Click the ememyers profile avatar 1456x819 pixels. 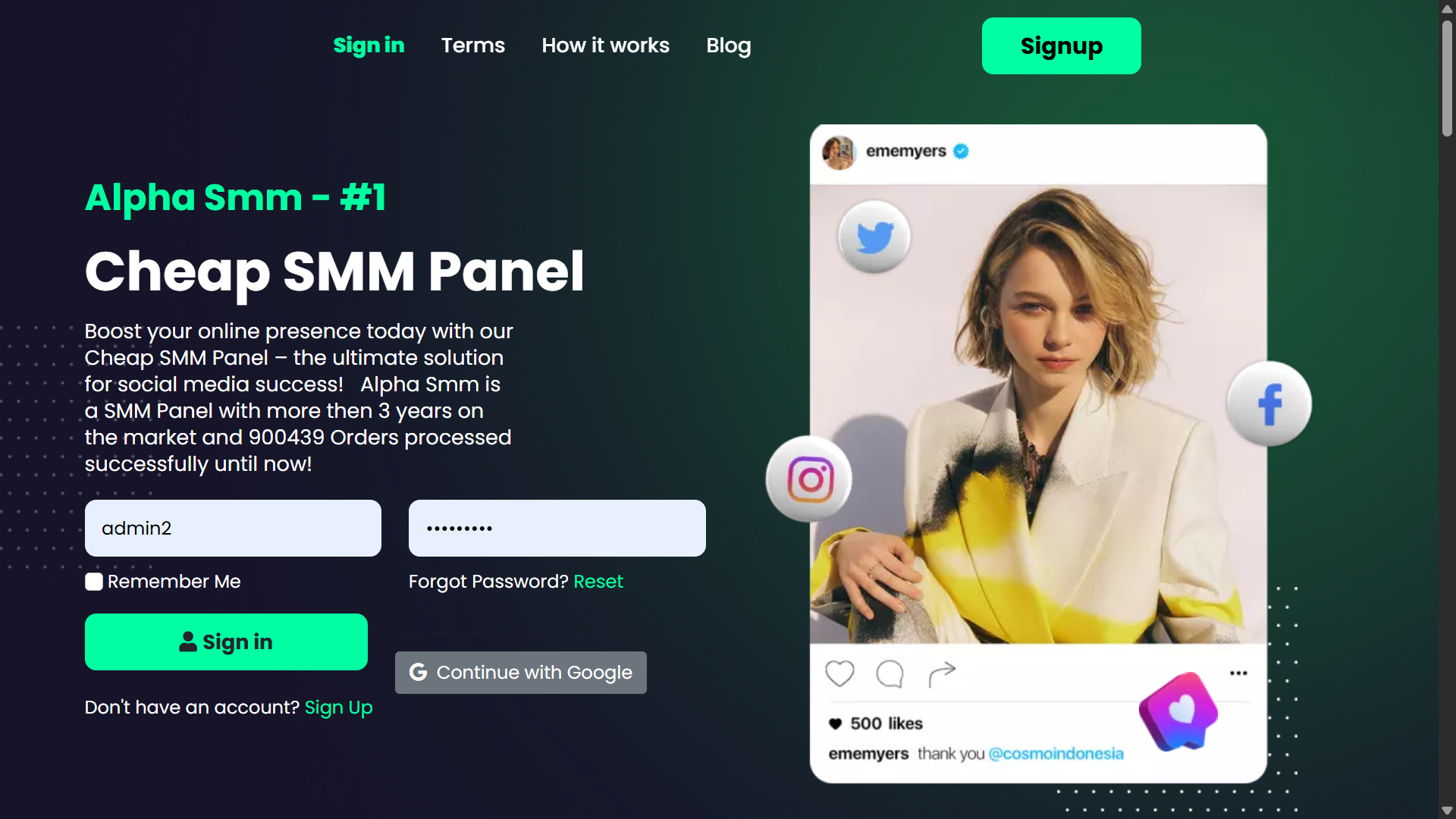[x=839, y=152]
